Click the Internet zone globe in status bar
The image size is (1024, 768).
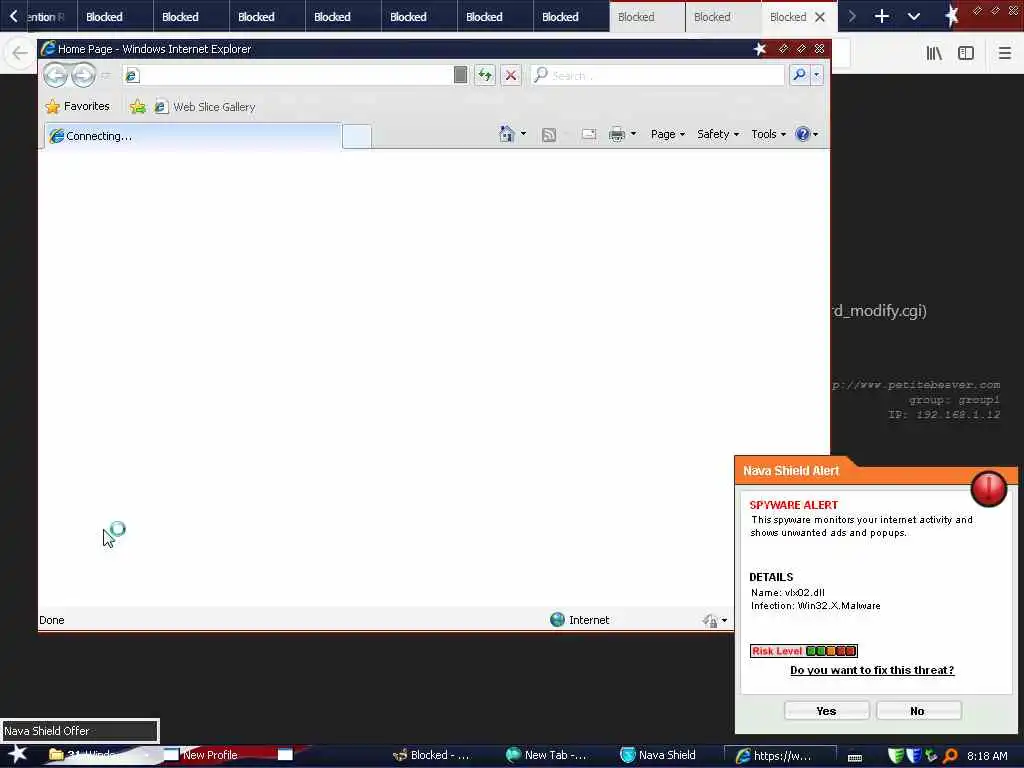(x=557, y=620)
